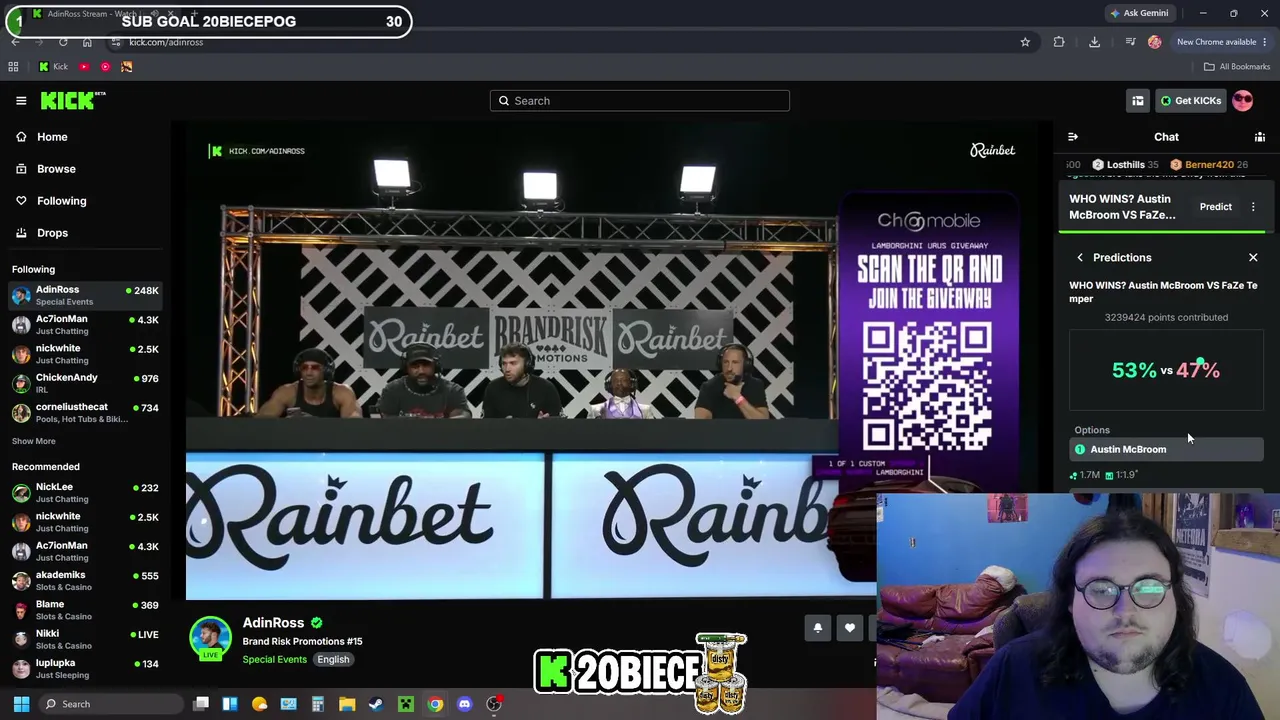Open NickLee in the Recommended list
Viewport: 1280px width, 720px height.
click(85, 493)
